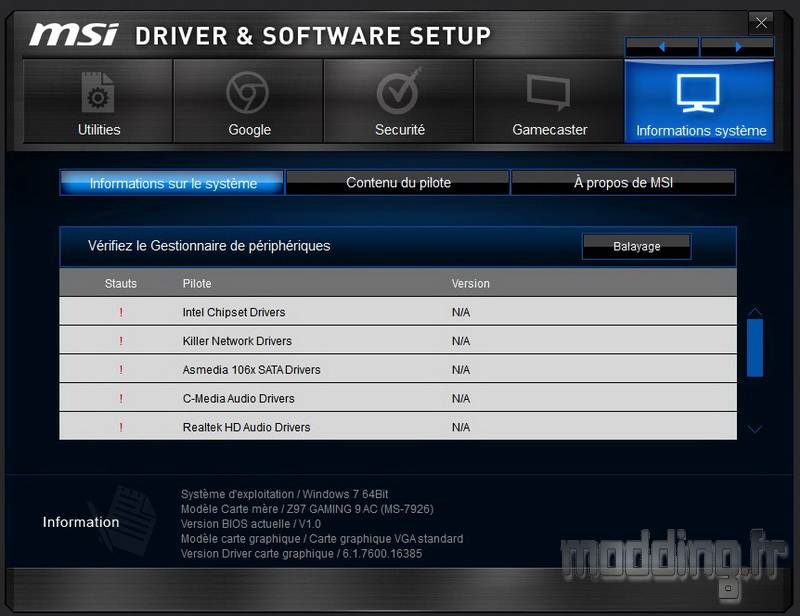Close the MSI setup window
Screen dimensions: 800x616
click(x=761, y=23)
